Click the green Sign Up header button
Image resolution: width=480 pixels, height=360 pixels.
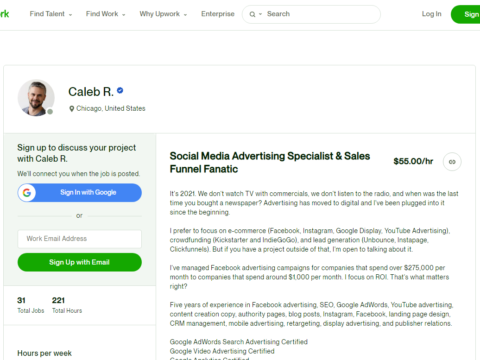pos(466,14)
